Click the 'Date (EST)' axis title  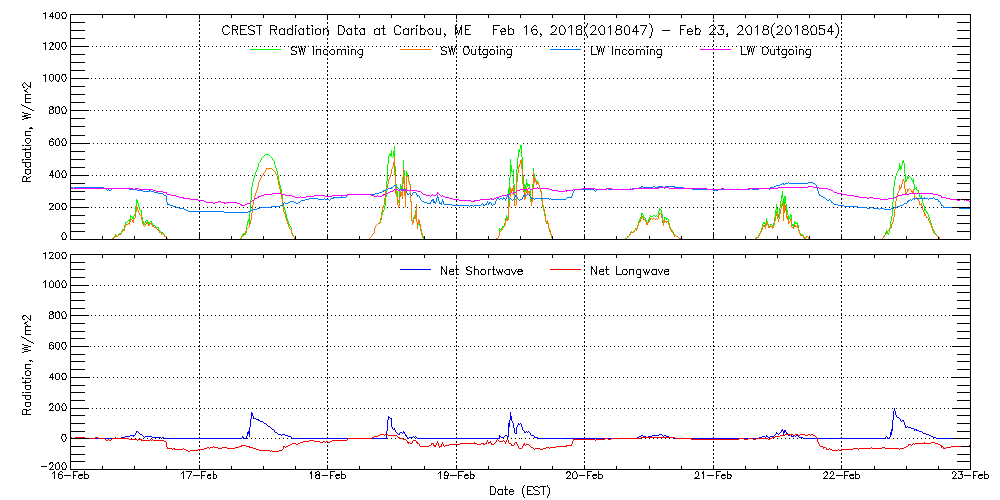pos(521,491)
